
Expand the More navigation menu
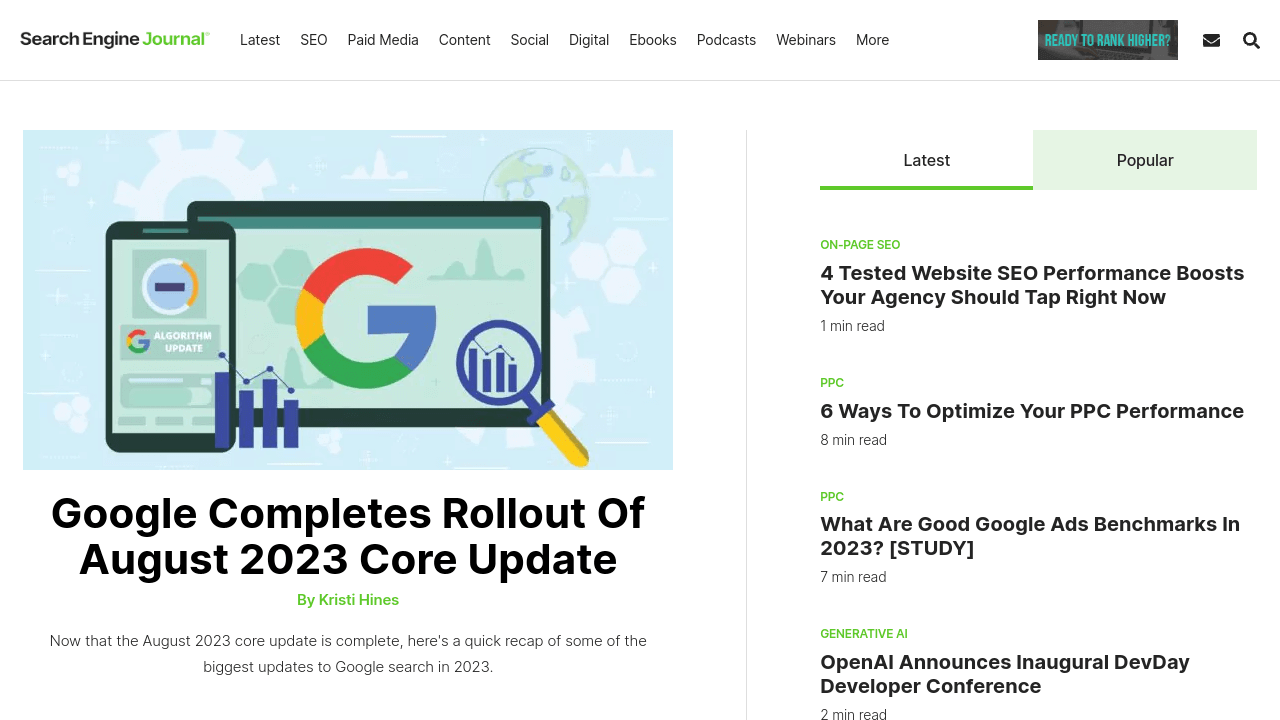(x=872, y=40)
